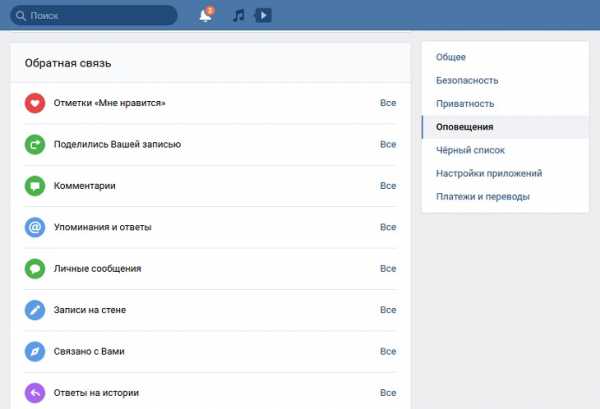Screen dimensions: 600x409
Task: Click the Обратная связь heading
Action: click(x=68, y=63)
